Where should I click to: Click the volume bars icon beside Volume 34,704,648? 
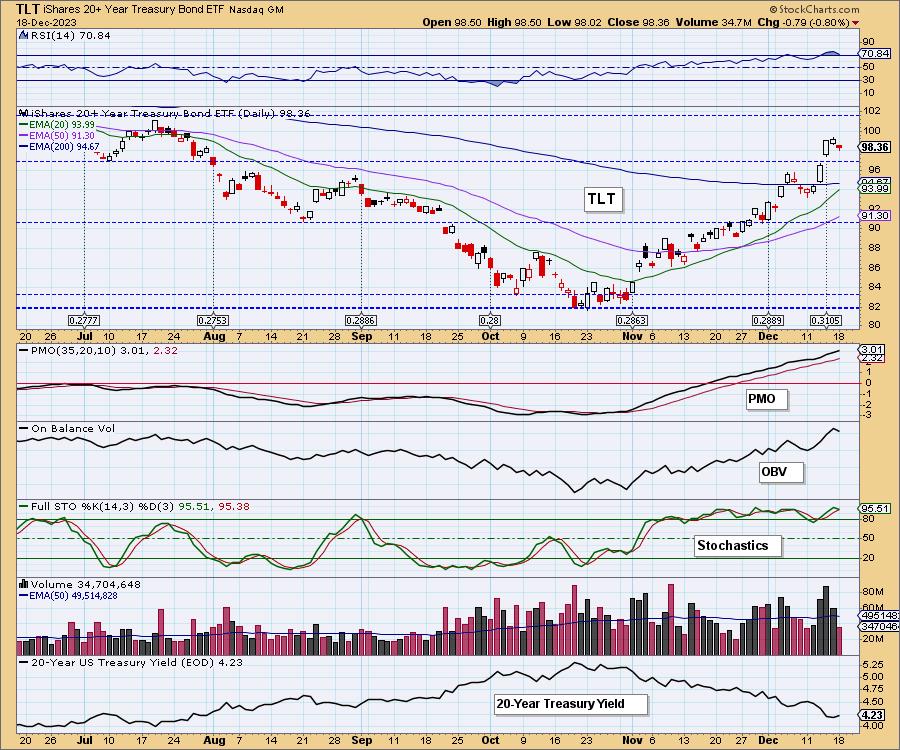24,584
